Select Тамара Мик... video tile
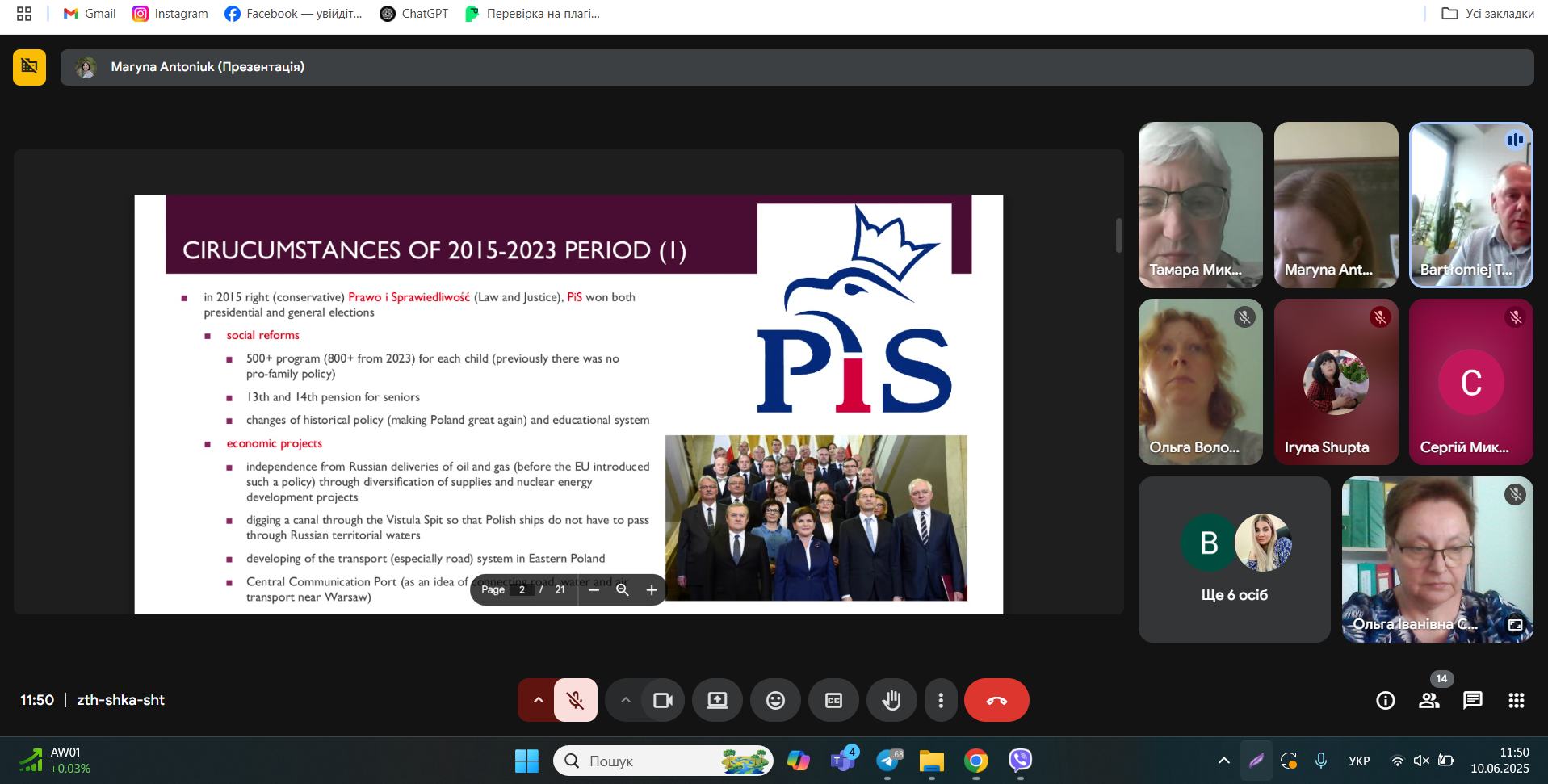Viewport: 1548px width, 784px height. pyautogui.click(x=1200, y=205)
